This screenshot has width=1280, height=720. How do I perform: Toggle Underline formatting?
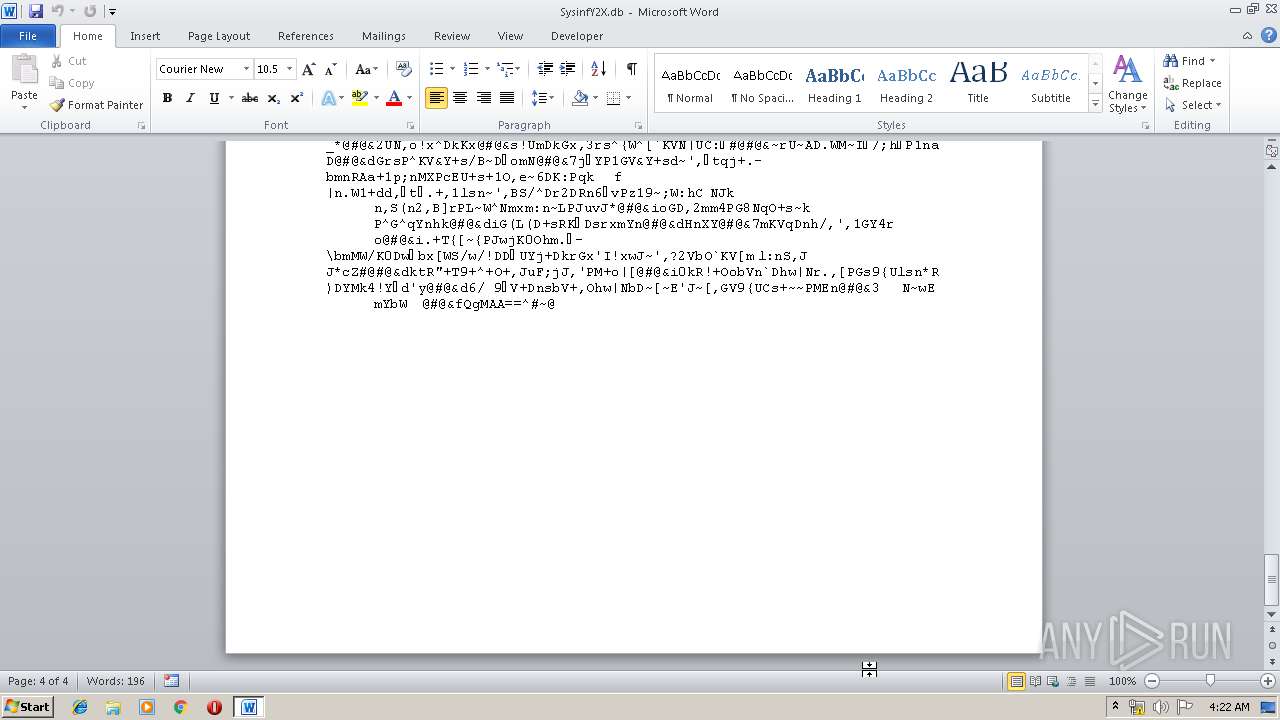[213, 98]
